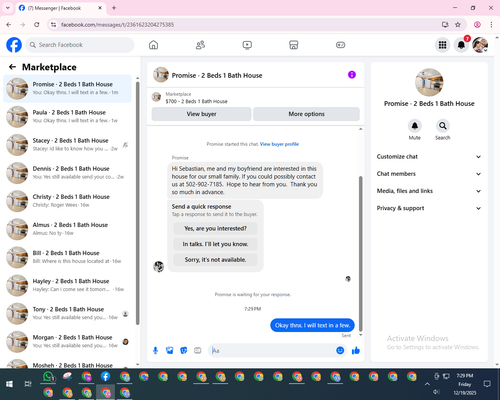Viewport: 500px width, 400px height.
Task: Click the conversation list scrollbar
Action: coord(137,203)
